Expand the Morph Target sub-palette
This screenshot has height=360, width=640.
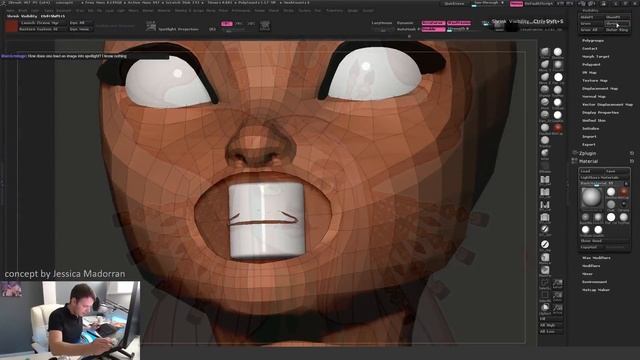pos(596,56)
